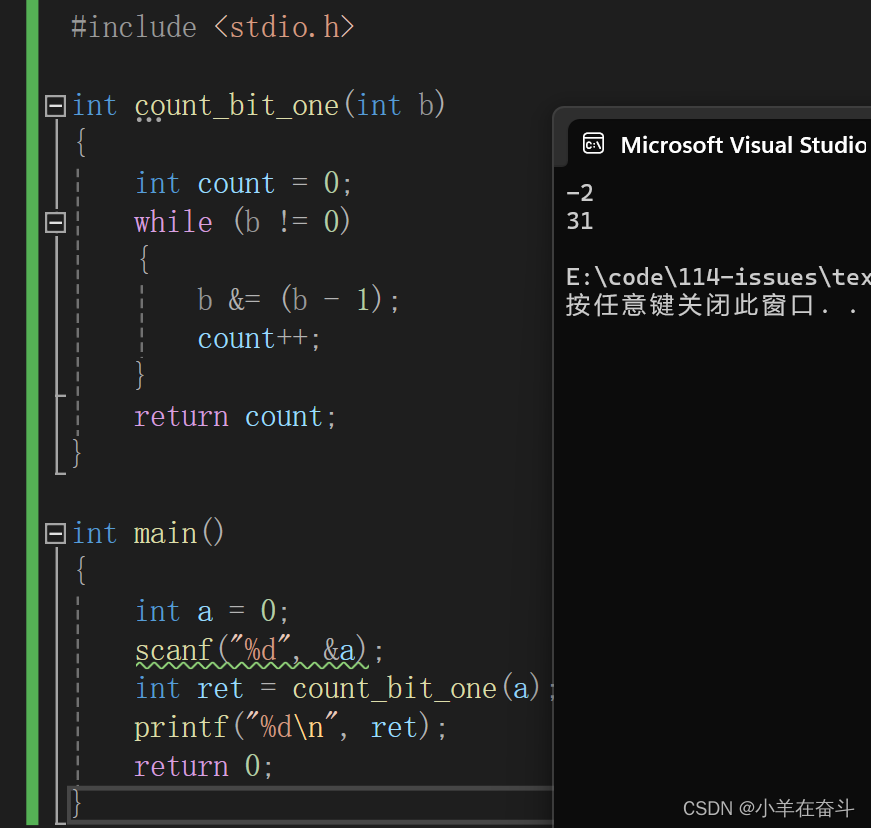Click the 'return count;' statement
871x828 pixels.
click(x=235, y=416)
